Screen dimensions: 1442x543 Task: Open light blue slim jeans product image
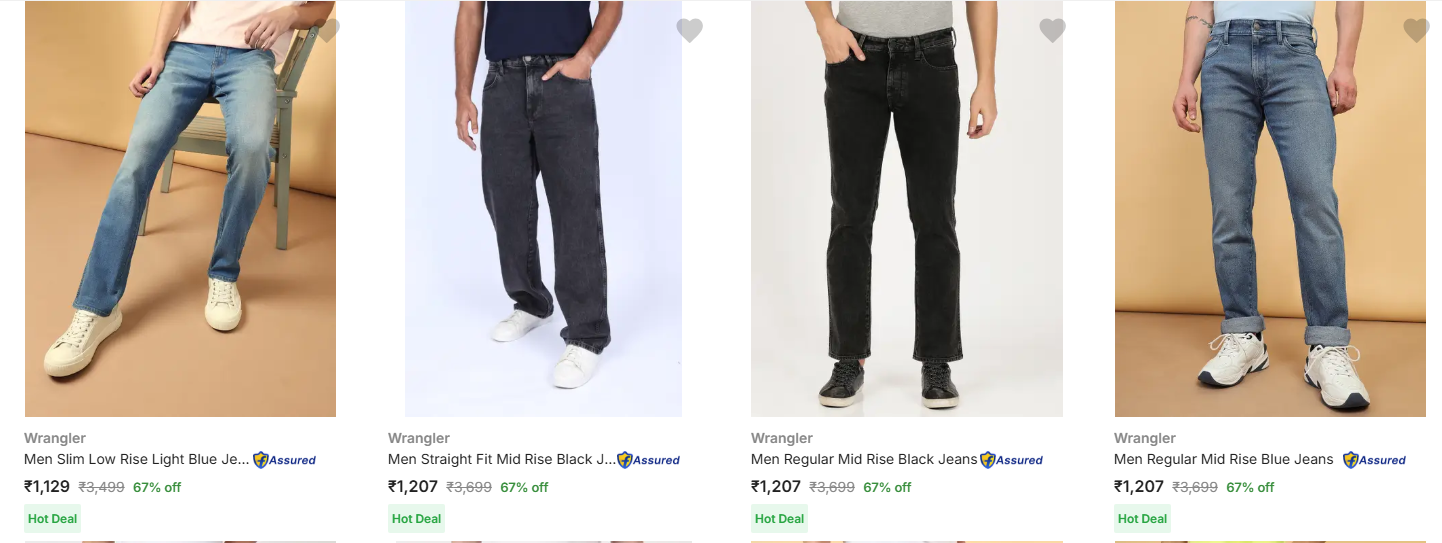coord(180,210)
